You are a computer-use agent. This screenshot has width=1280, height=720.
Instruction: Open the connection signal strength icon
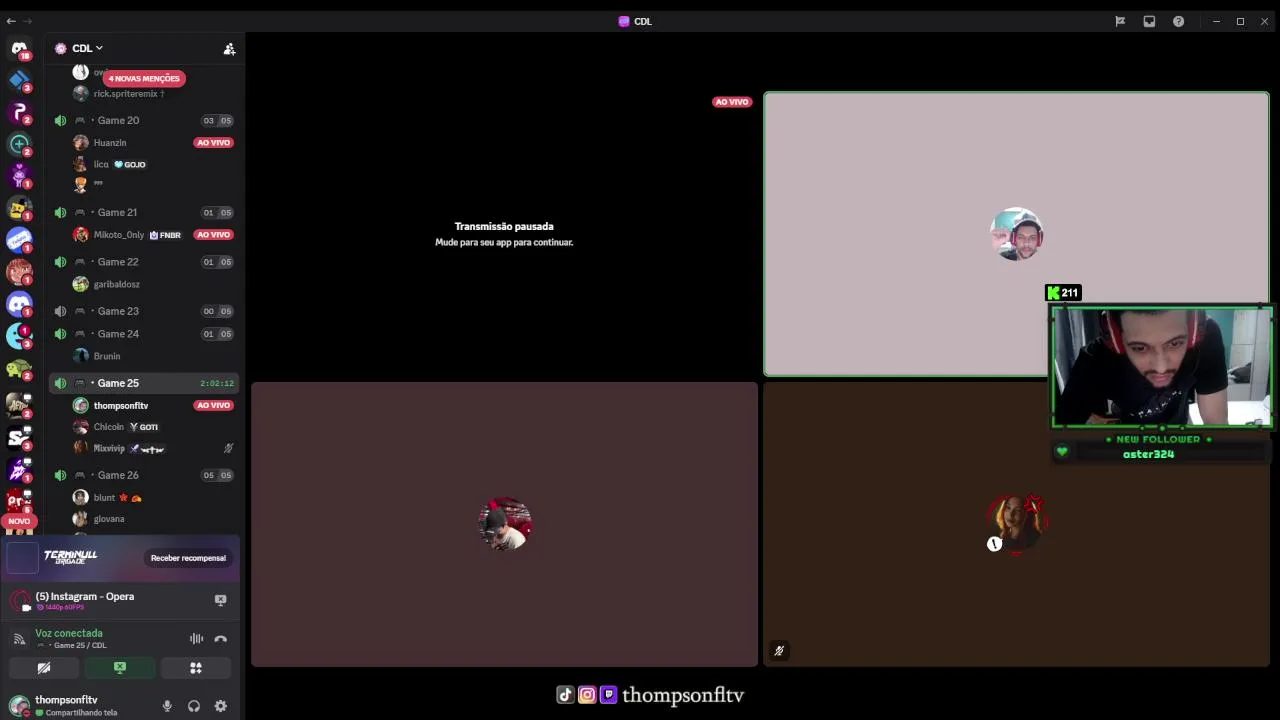coord(19,639)
